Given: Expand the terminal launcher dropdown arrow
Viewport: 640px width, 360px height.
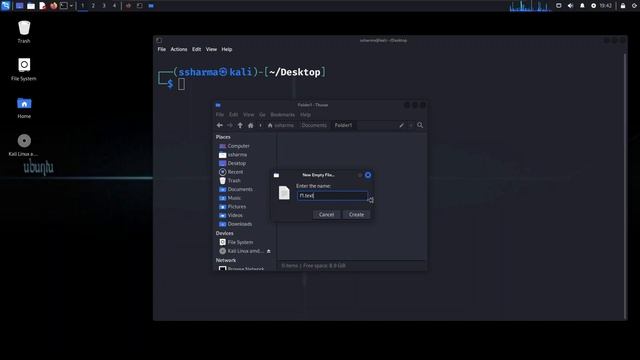Looking at the screenshot, I should (71, 6).
